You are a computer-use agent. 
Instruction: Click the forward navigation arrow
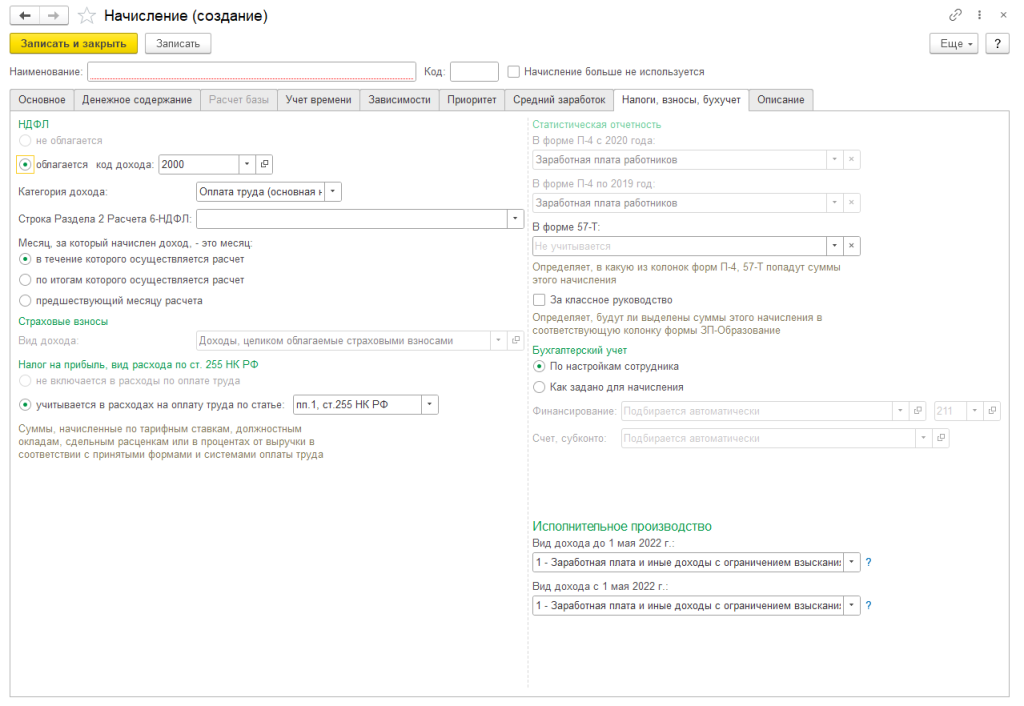[x=54, y=16]
